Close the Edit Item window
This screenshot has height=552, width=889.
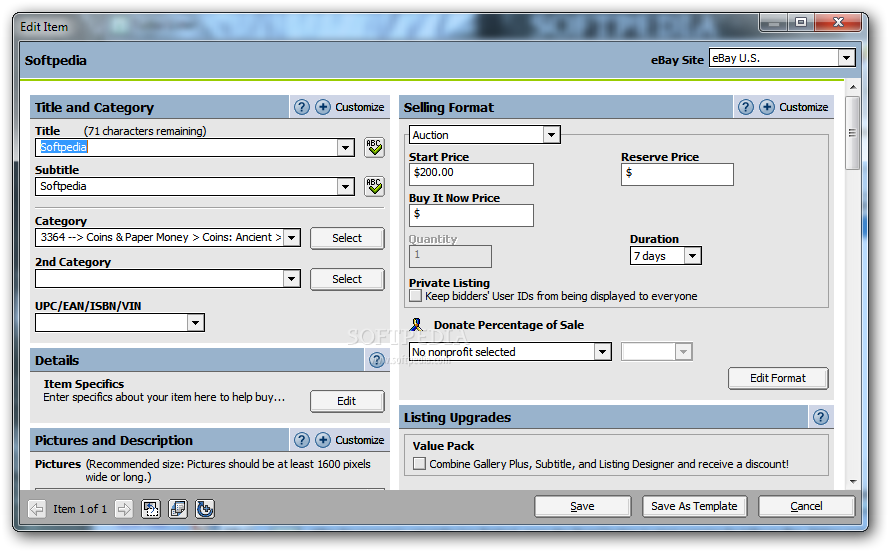point(839,22)
